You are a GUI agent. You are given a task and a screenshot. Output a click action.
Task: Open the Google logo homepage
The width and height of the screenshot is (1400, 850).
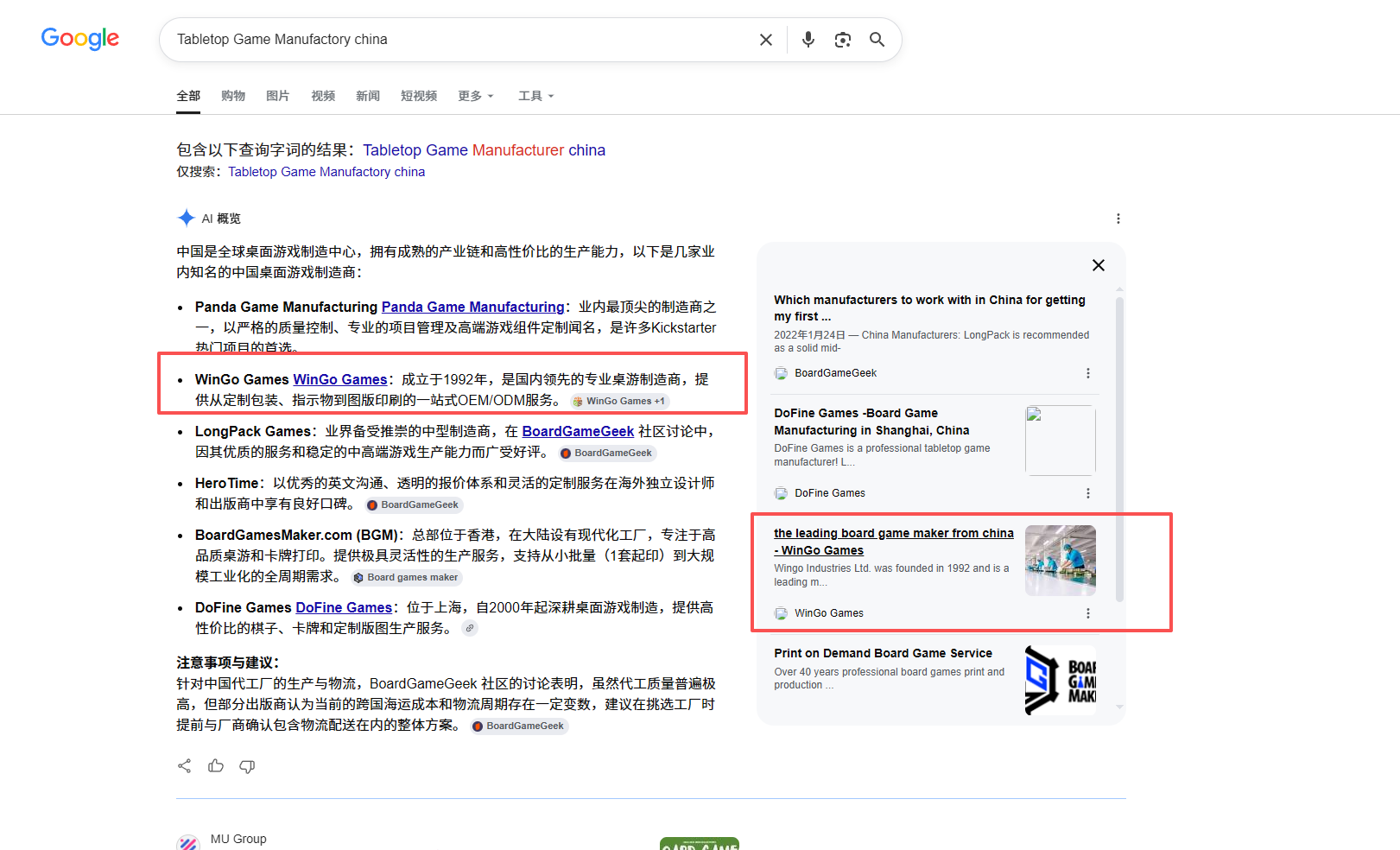(x=80, y=39)
